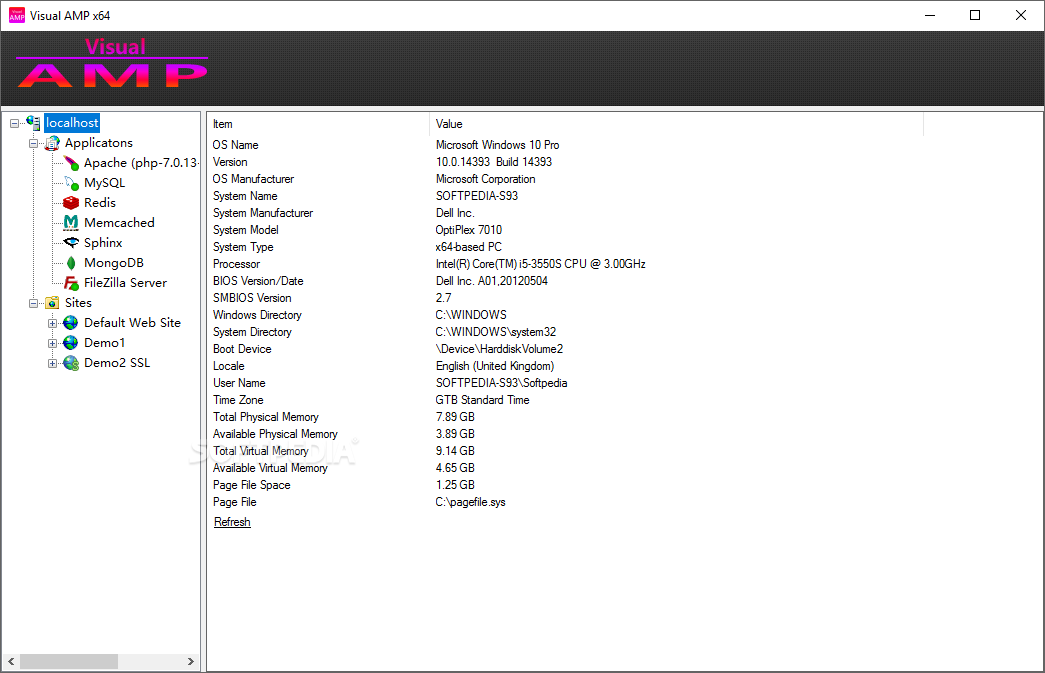This screenshot has height=673, width=1045.
Task: Click the Refresh link
Action: [x=232, y=522]
